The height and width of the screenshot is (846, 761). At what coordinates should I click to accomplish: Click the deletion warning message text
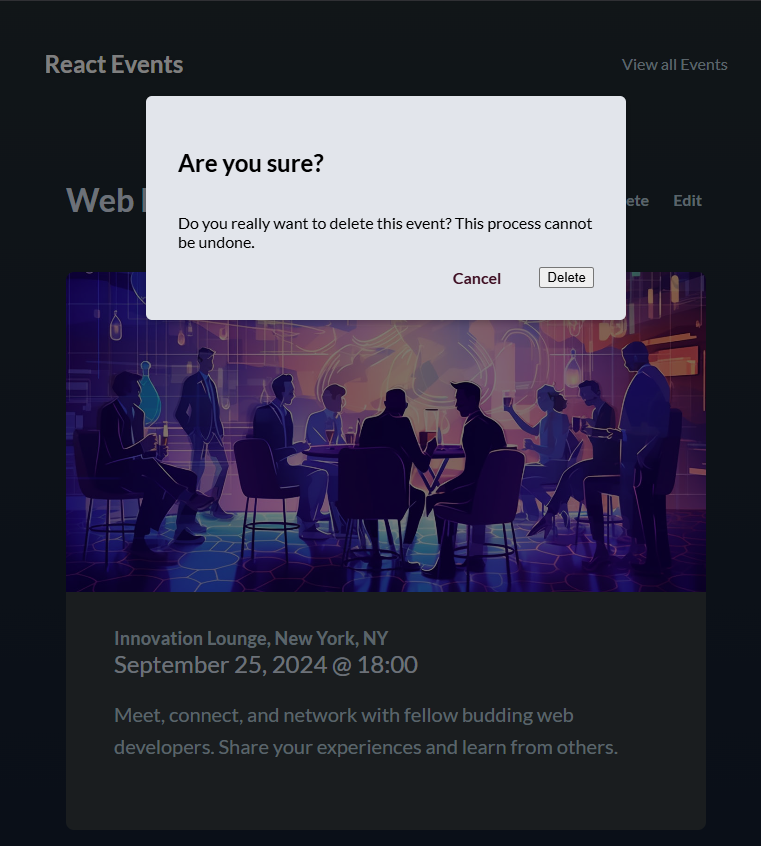tap(385, 232)
